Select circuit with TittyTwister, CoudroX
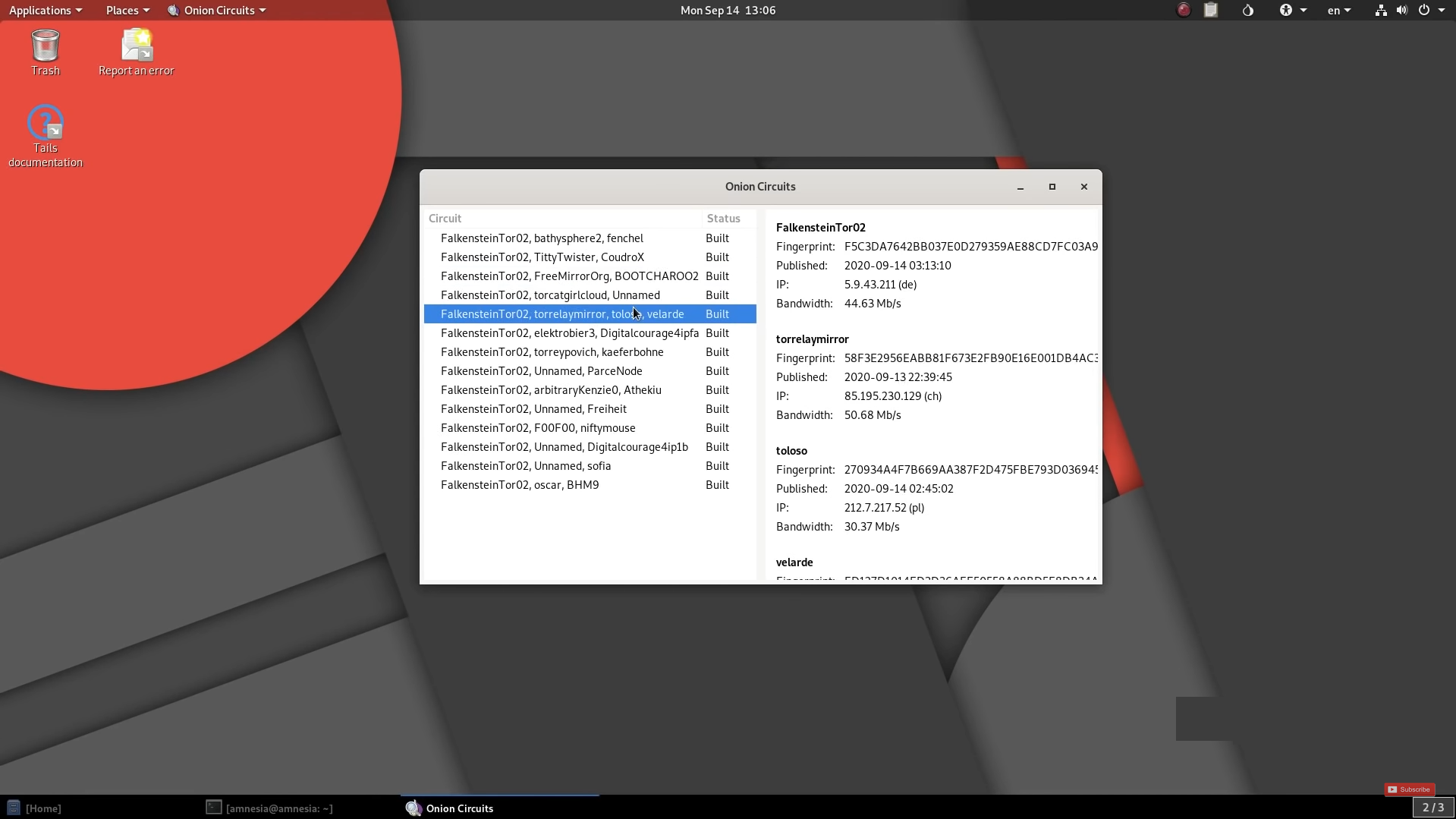The image size is (1456, 819). click(590, 257)
